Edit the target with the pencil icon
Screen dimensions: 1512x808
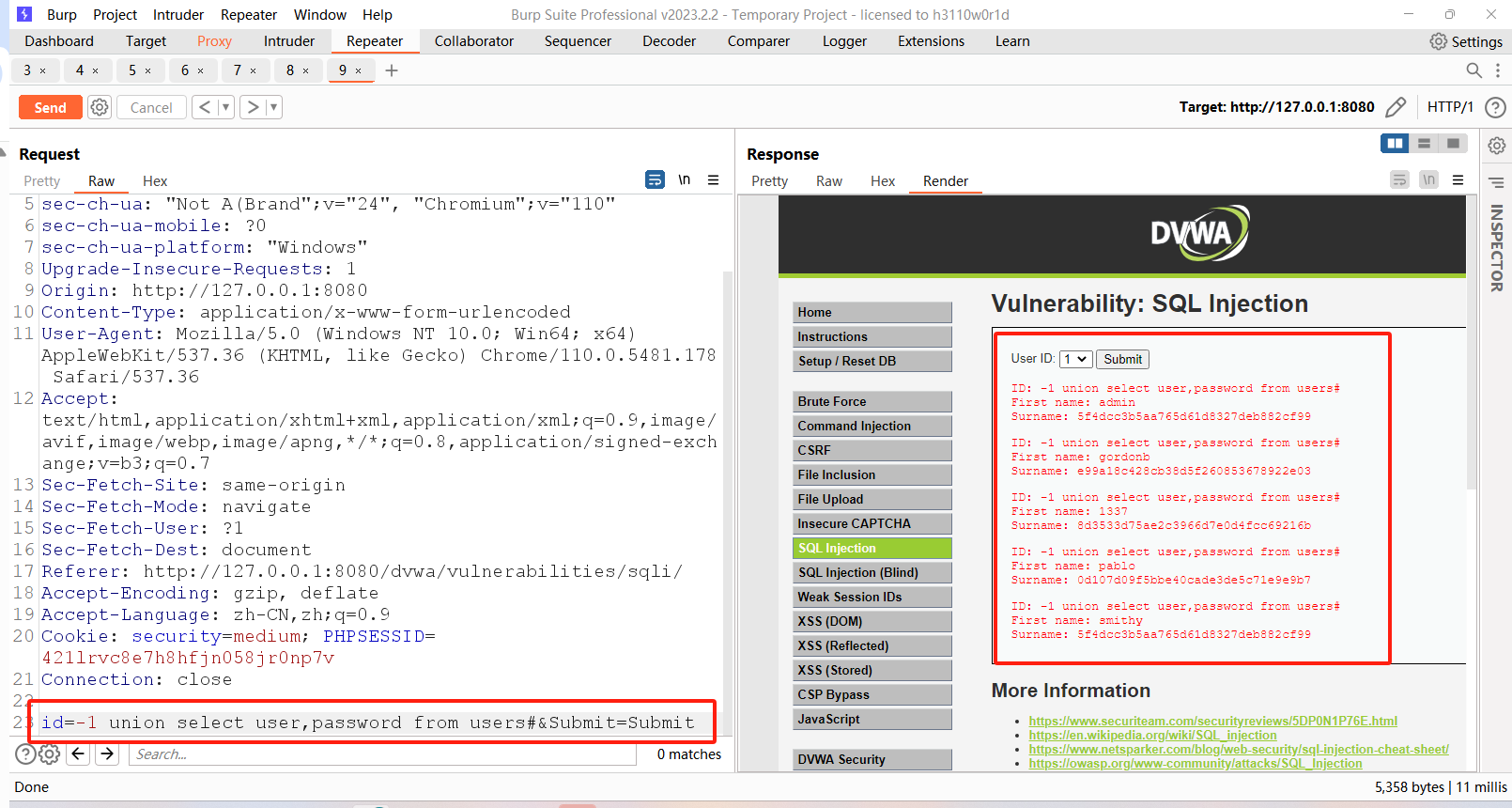(1396, 107)
